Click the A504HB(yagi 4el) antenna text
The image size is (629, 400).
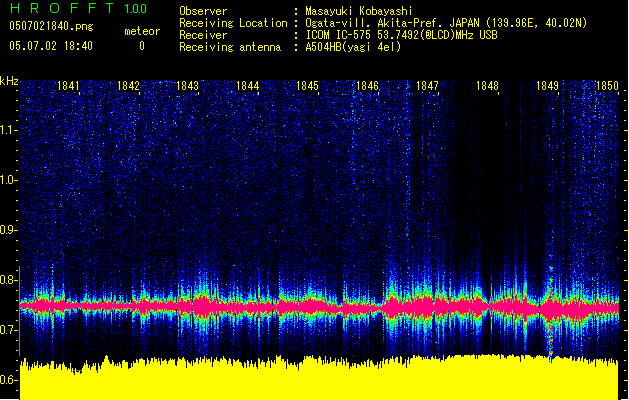pos(353,47)
